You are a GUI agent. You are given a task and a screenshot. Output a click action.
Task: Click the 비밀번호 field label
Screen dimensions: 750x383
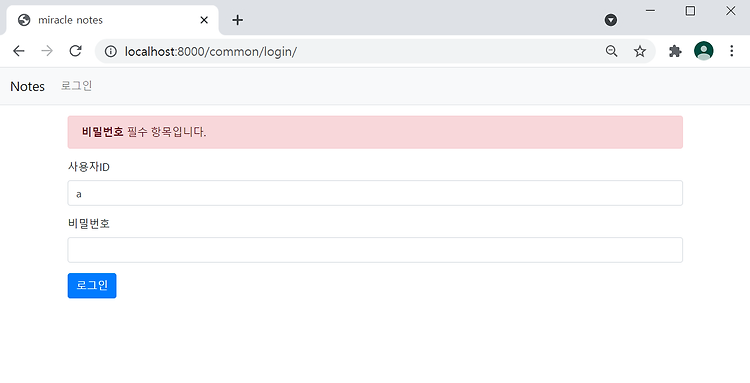(89, 223)
